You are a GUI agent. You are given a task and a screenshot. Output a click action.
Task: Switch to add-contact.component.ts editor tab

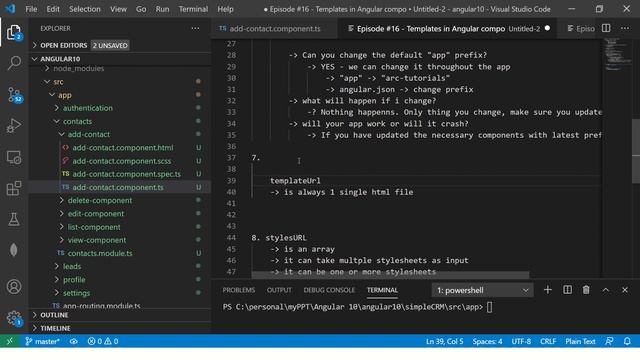point(274,29)
